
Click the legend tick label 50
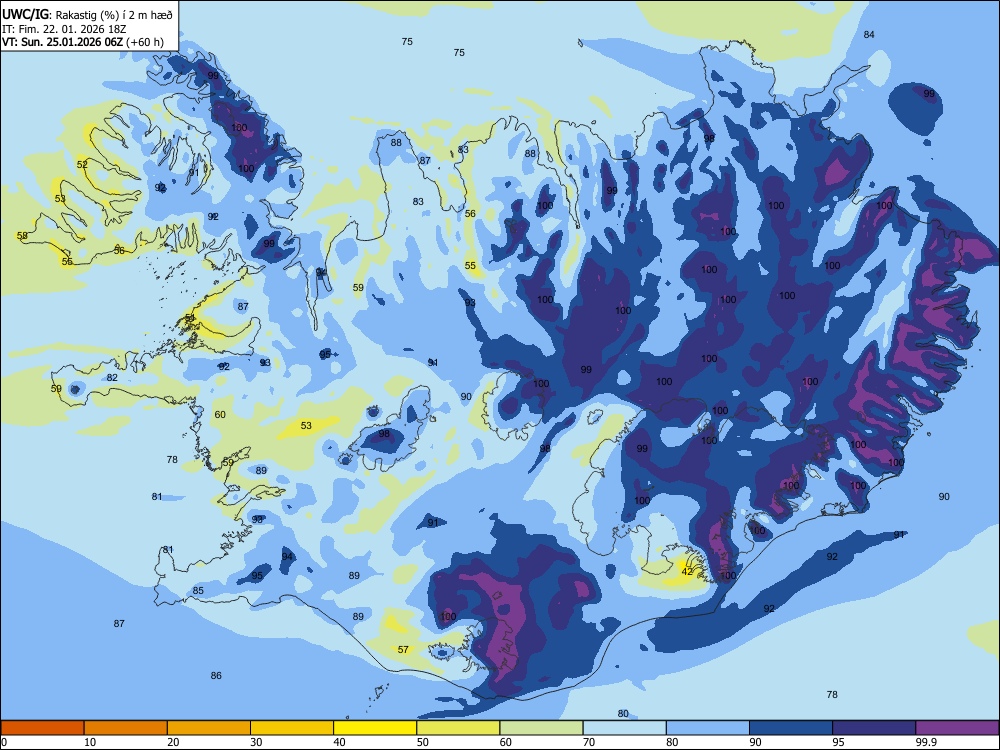coord(423,742)
